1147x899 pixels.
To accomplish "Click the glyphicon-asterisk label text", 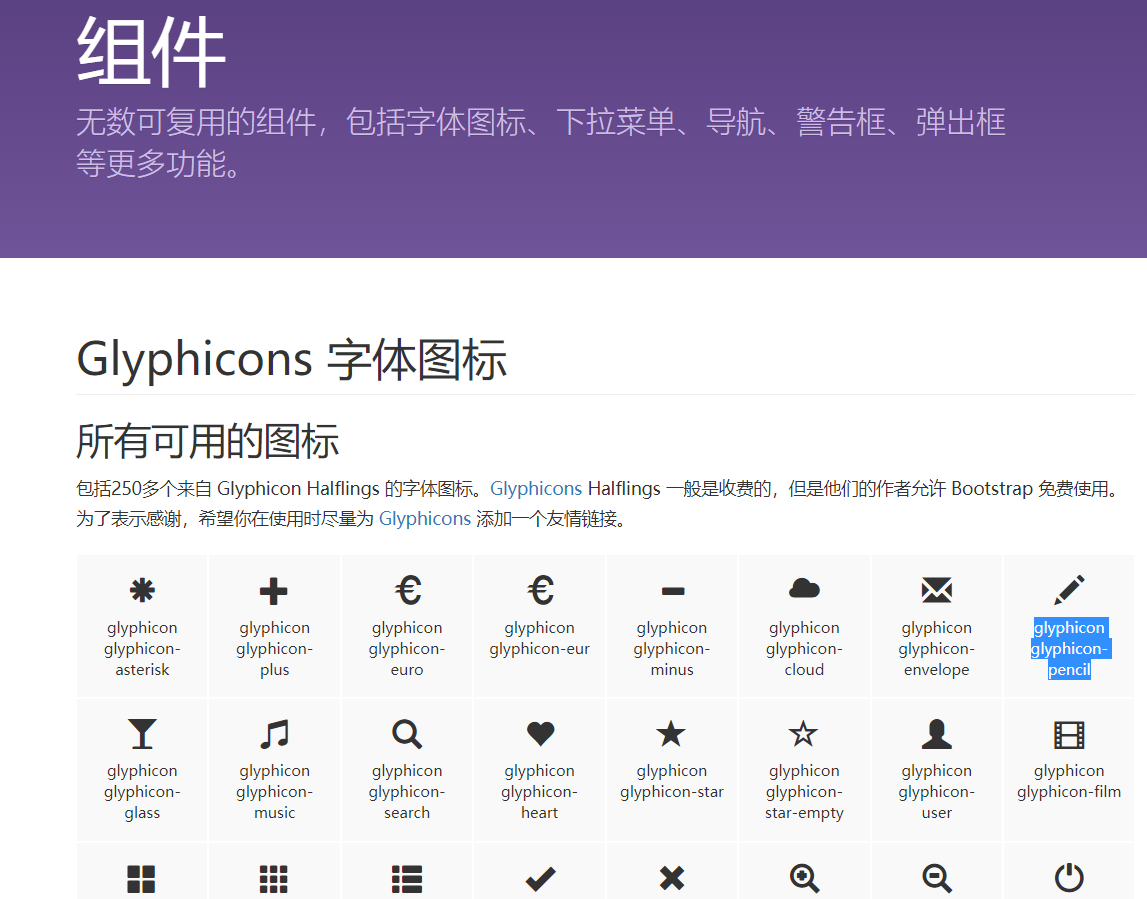I will click(x=142, y=648).
